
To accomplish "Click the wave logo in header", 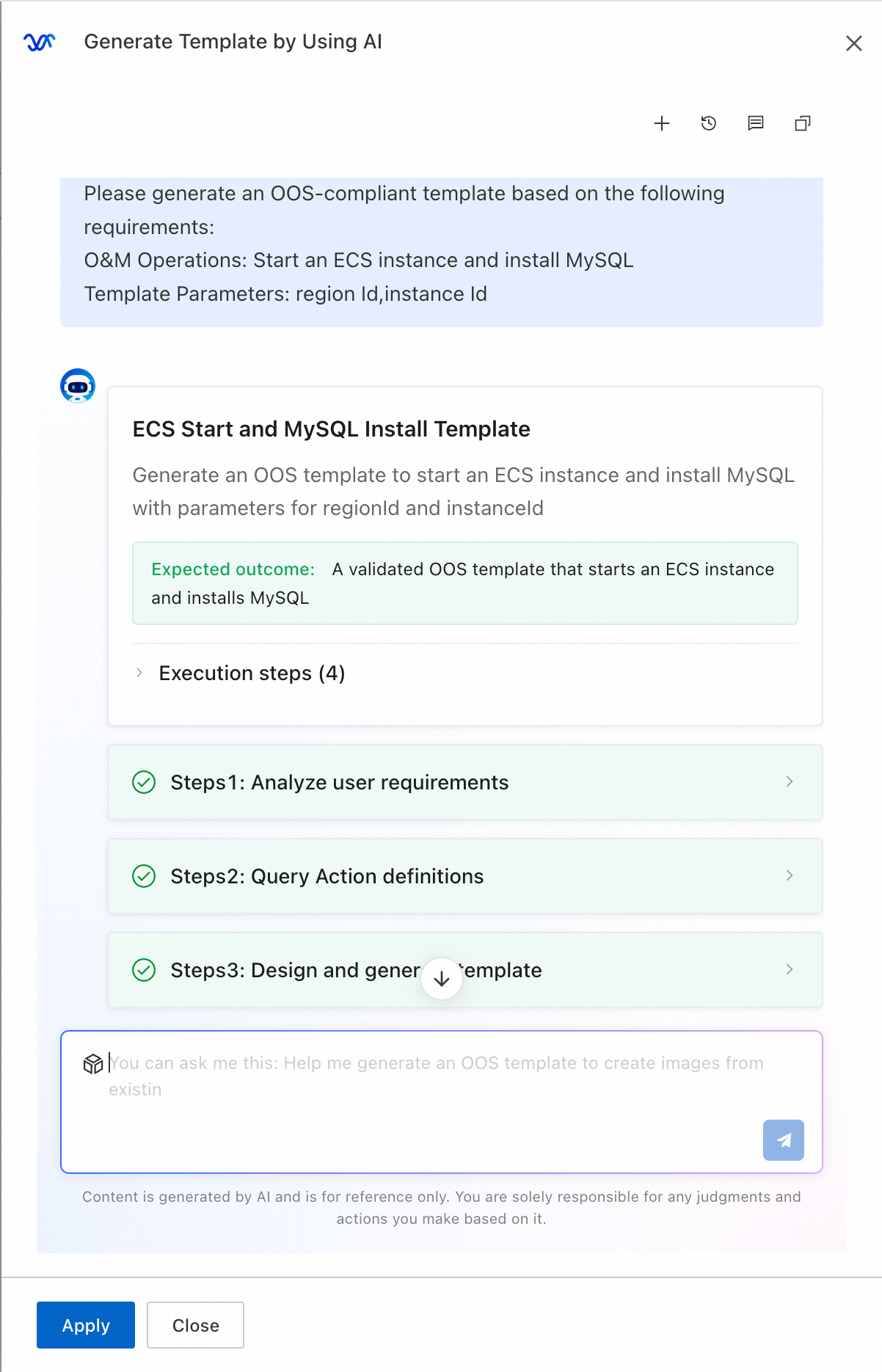I will (x=40, y=43).
